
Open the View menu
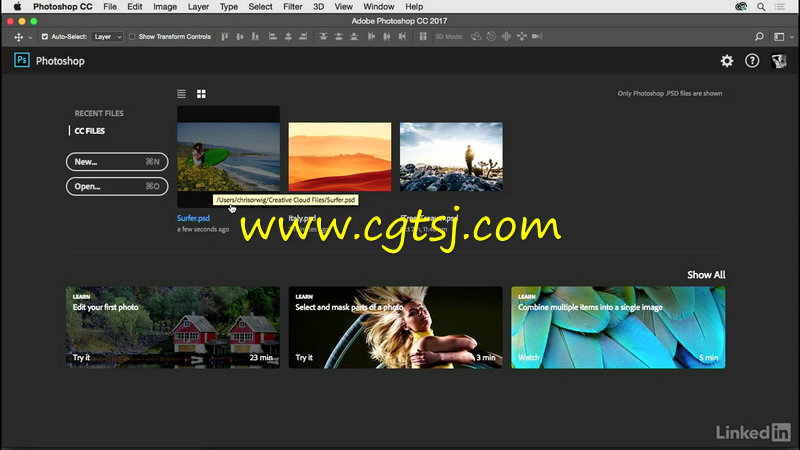pyautogui.click(x=343, y=7)
